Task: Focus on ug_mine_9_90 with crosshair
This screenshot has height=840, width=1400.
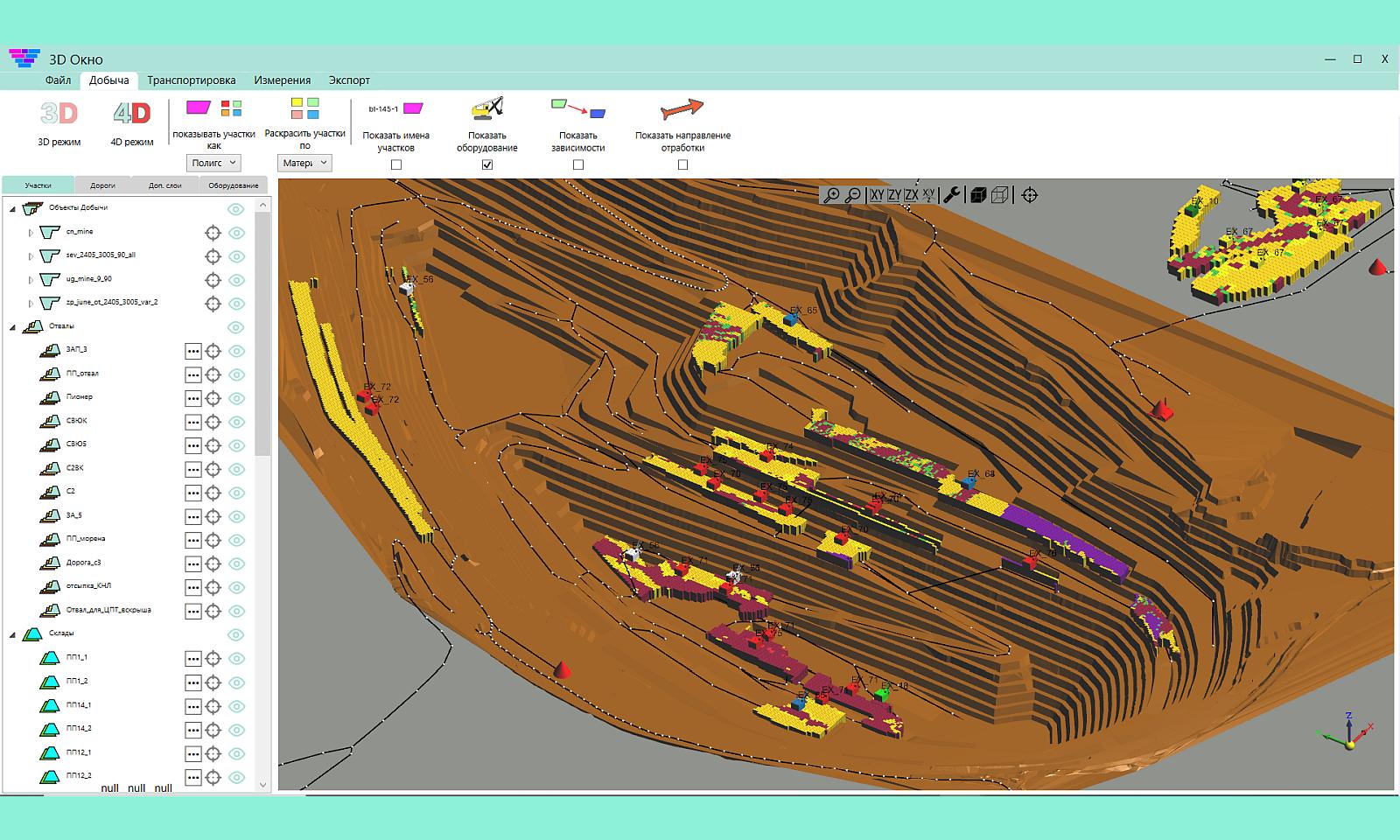Action: [213, 280]
